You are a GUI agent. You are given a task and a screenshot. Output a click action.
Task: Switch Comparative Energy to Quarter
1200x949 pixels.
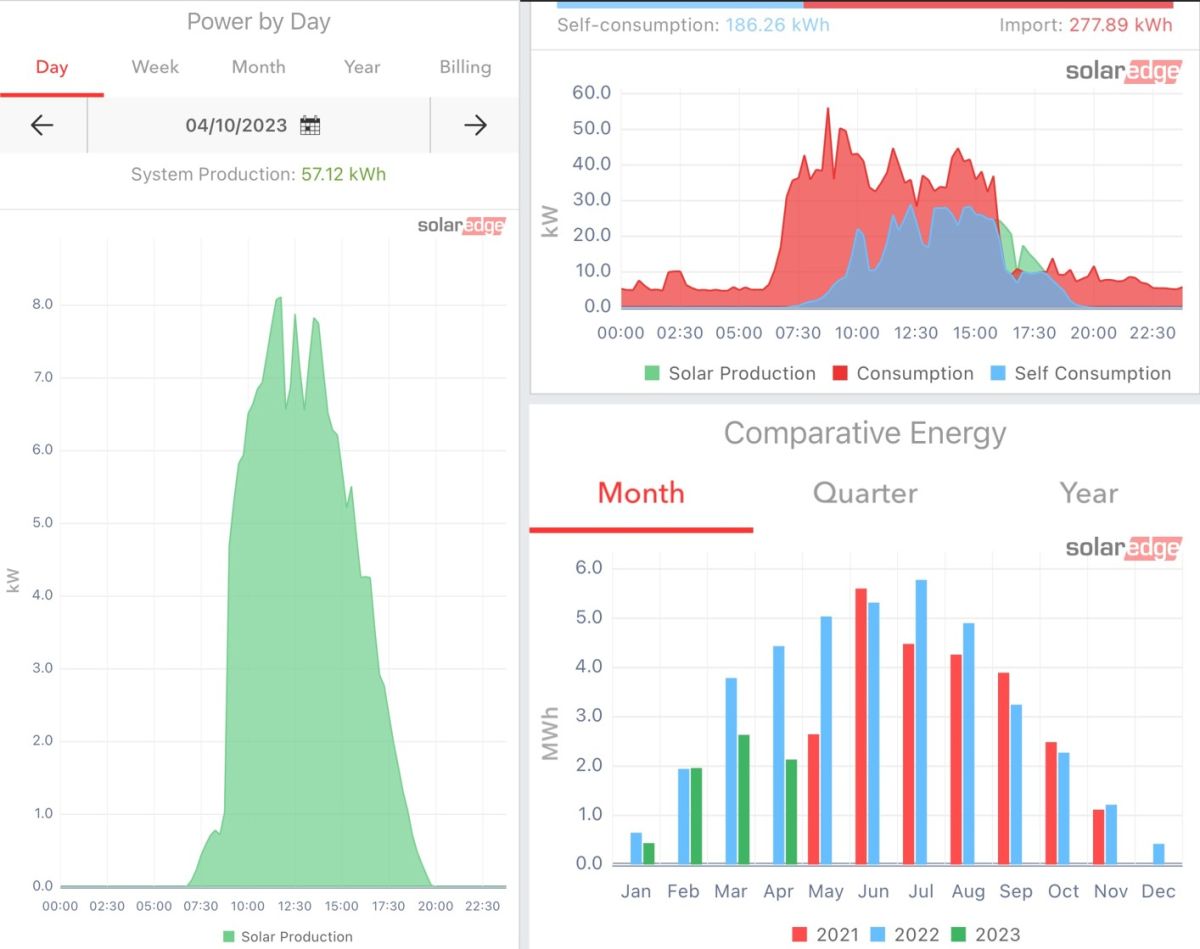[x=865, y=493]
